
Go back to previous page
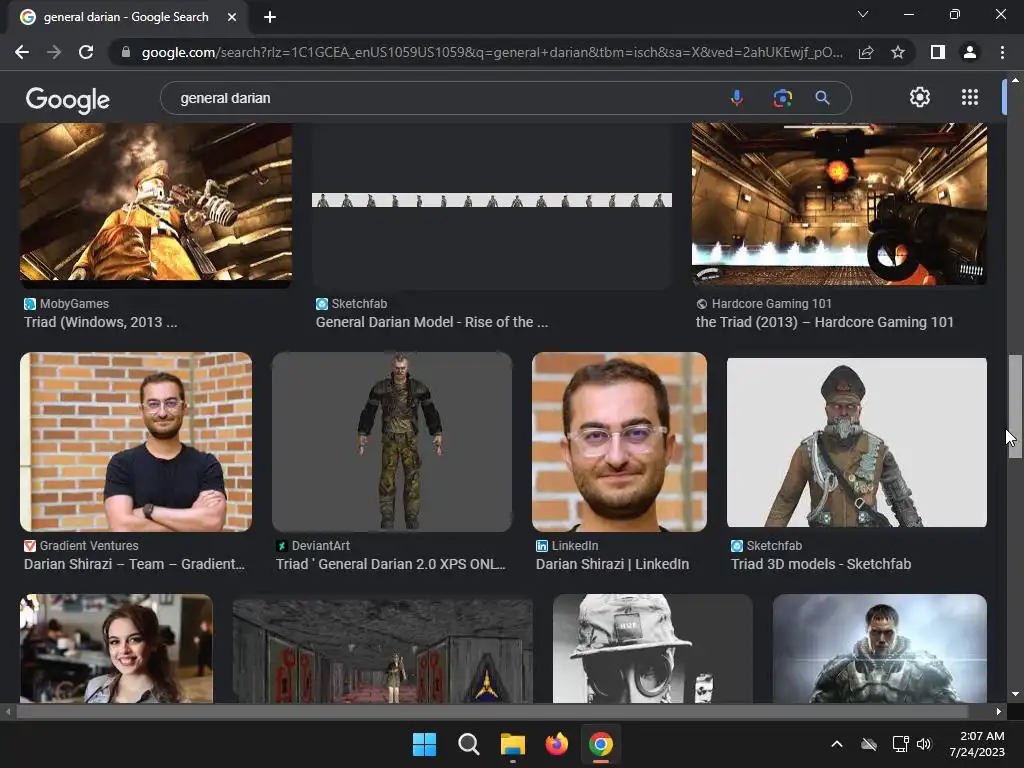click(22, 52)
